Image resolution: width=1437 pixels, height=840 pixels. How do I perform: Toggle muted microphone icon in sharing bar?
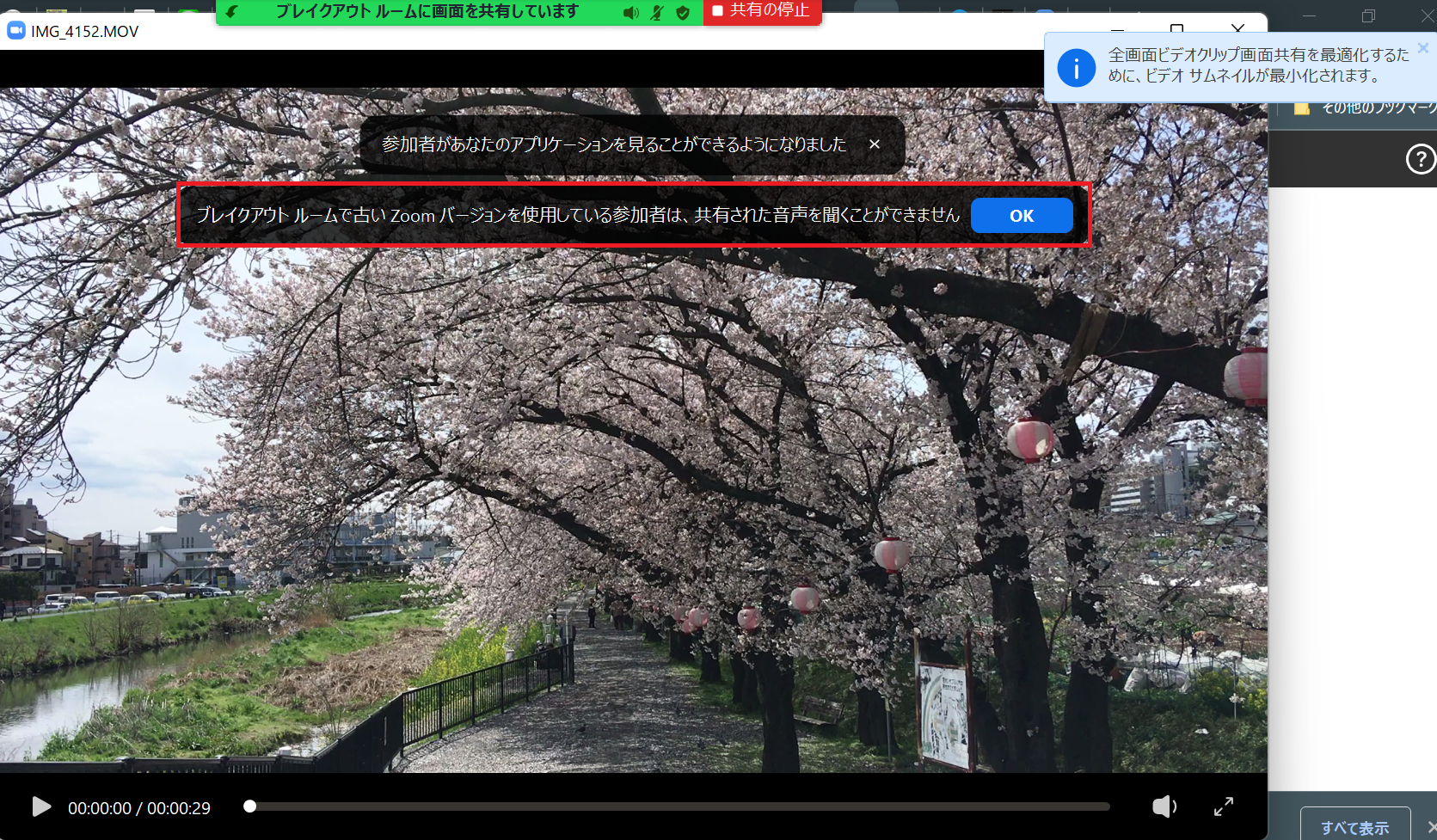657,13
